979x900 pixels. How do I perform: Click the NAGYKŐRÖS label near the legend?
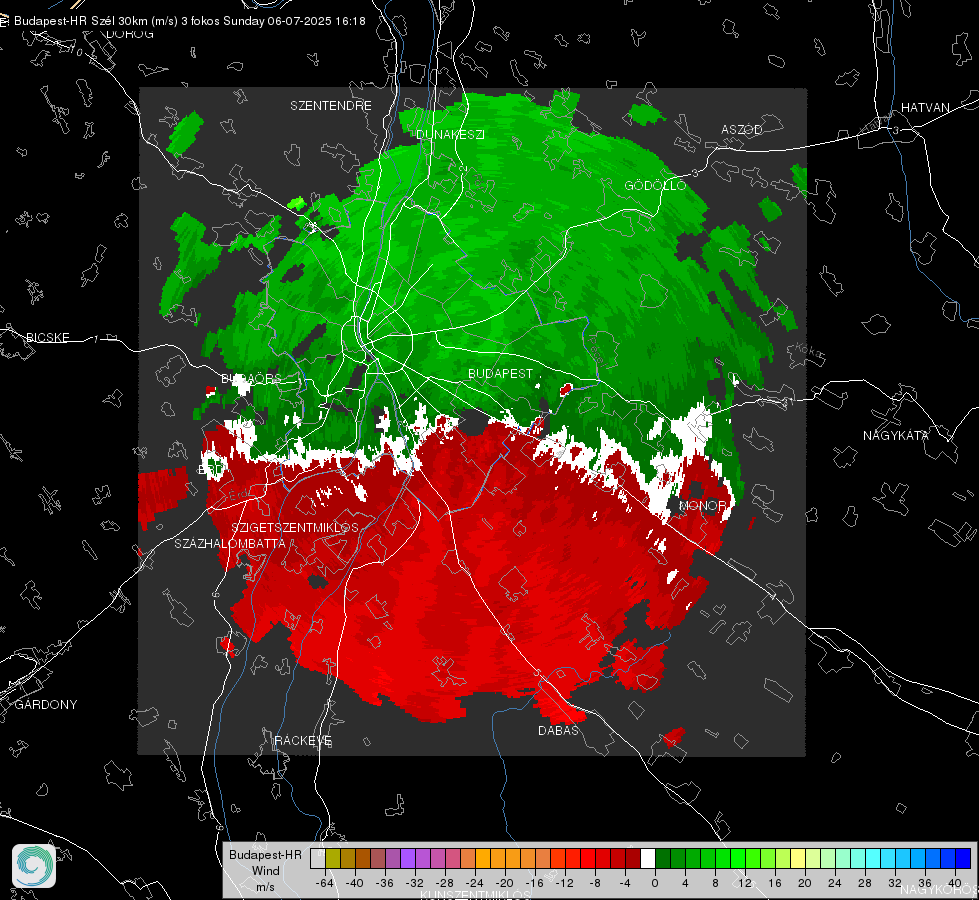[940, 889]
